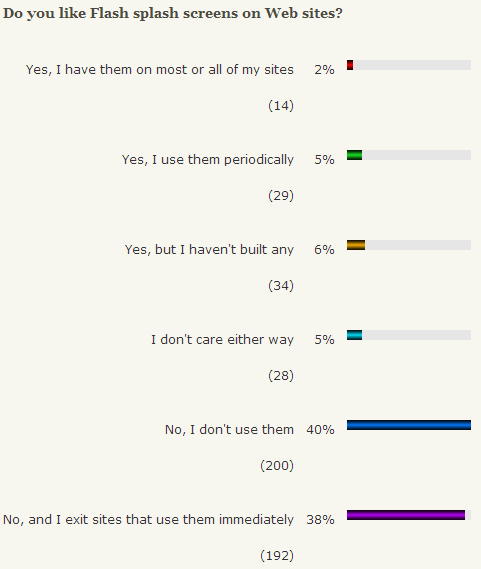Click the (200) vote count

[277, 466]
